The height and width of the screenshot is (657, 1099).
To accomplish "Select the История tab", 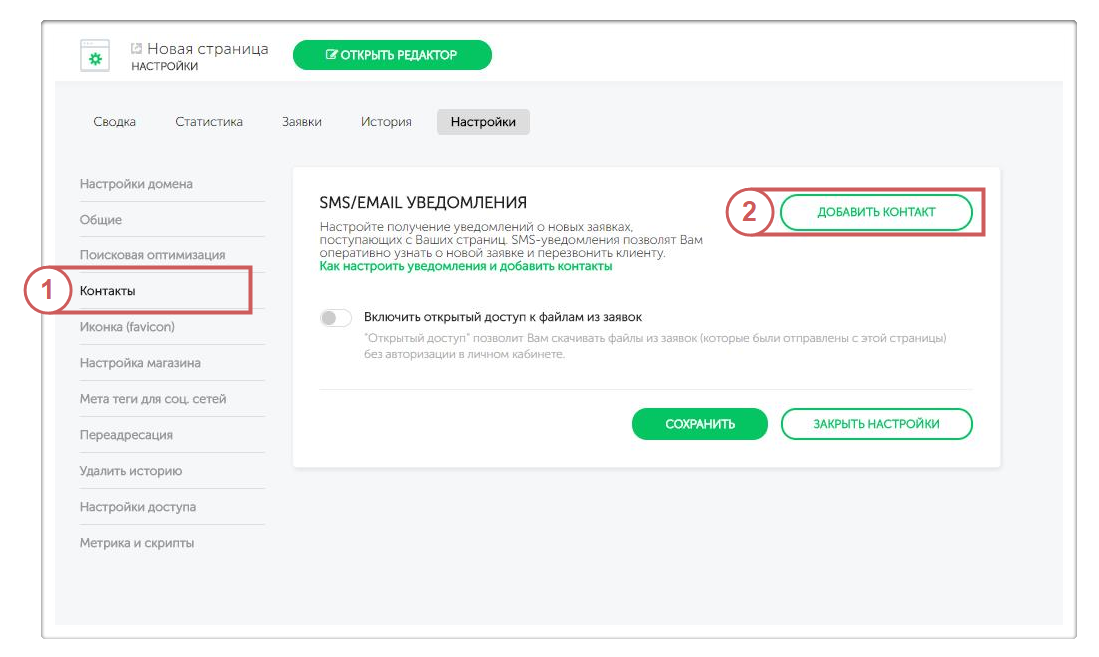I will point(386,122).
